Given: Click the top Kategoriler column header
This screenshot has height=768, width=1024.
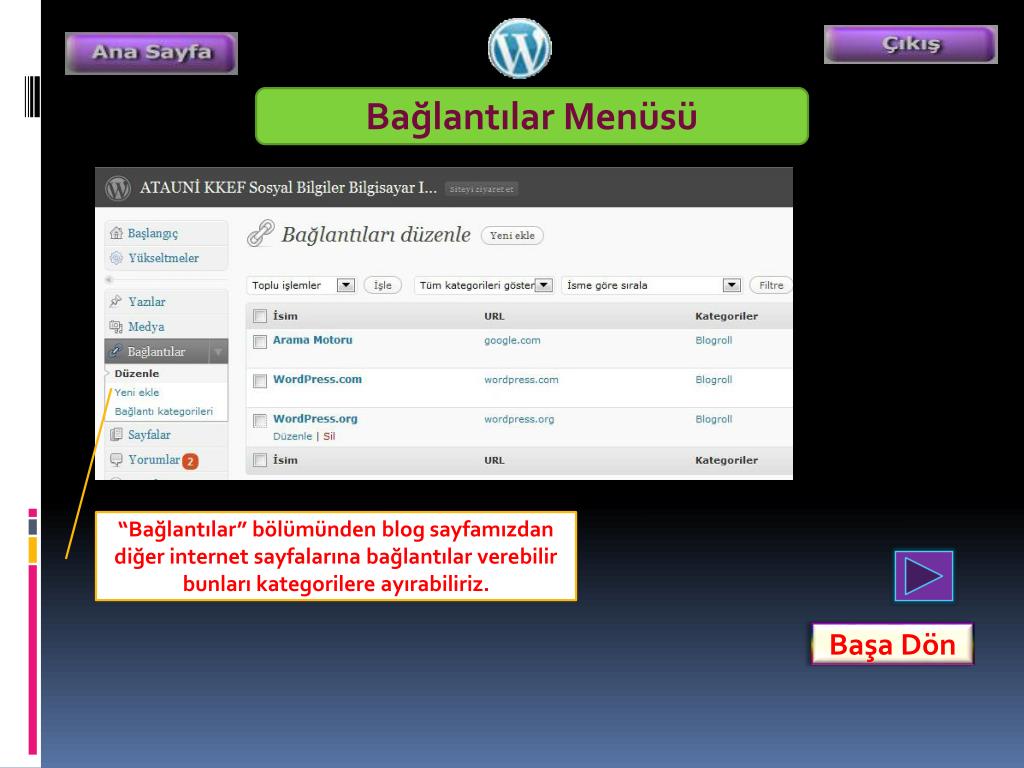Looking at the screenshot, I should coord(726,316).
